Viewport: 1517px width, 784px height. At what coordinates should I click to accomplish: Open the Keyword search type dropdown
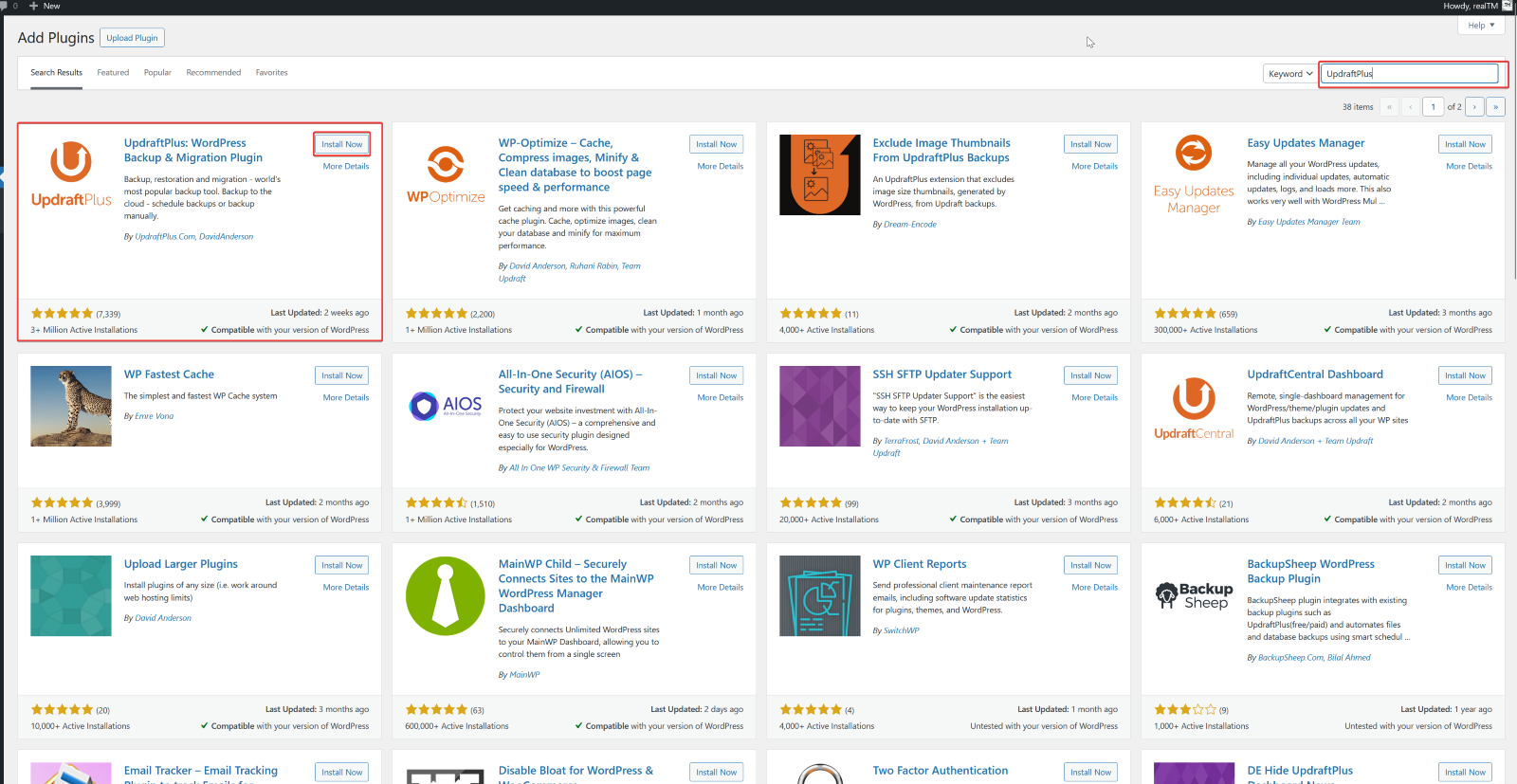coord(1290,74)
